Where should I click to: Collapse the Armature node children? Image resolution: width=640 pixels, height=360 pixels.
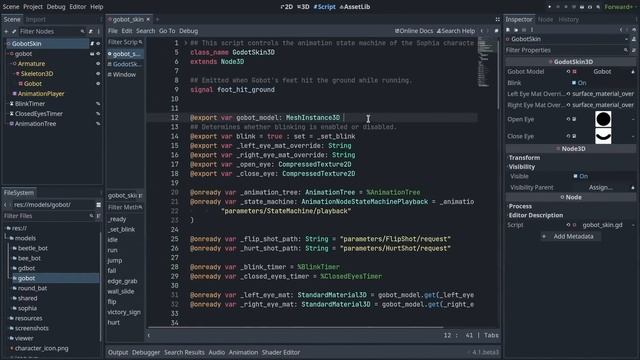point(11,64)
